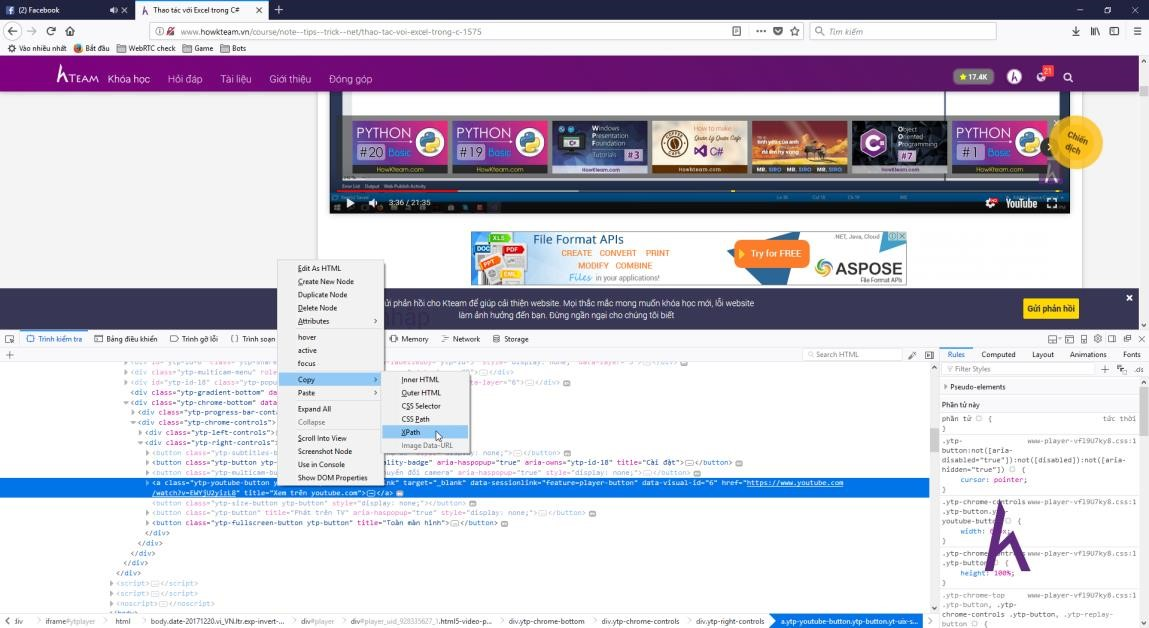Expand the ytp-fullscreen-button node

click(148, 522)
